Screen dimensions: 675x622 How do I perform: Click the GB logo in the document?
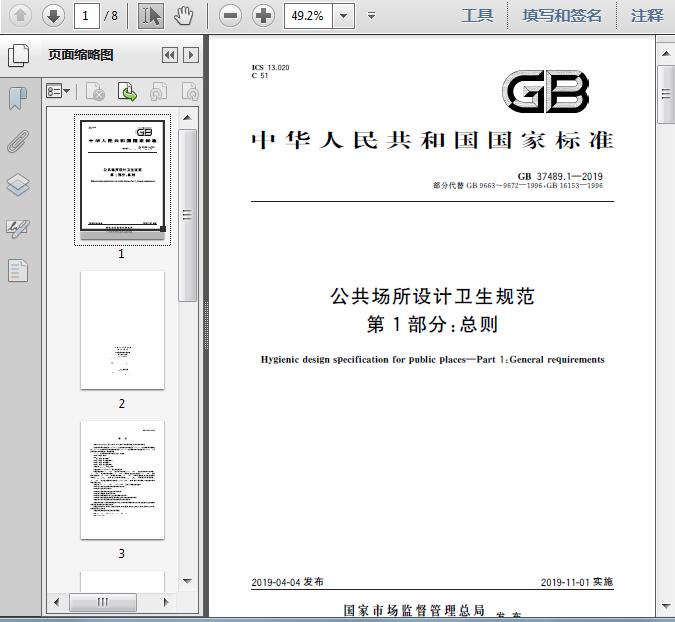545,92
